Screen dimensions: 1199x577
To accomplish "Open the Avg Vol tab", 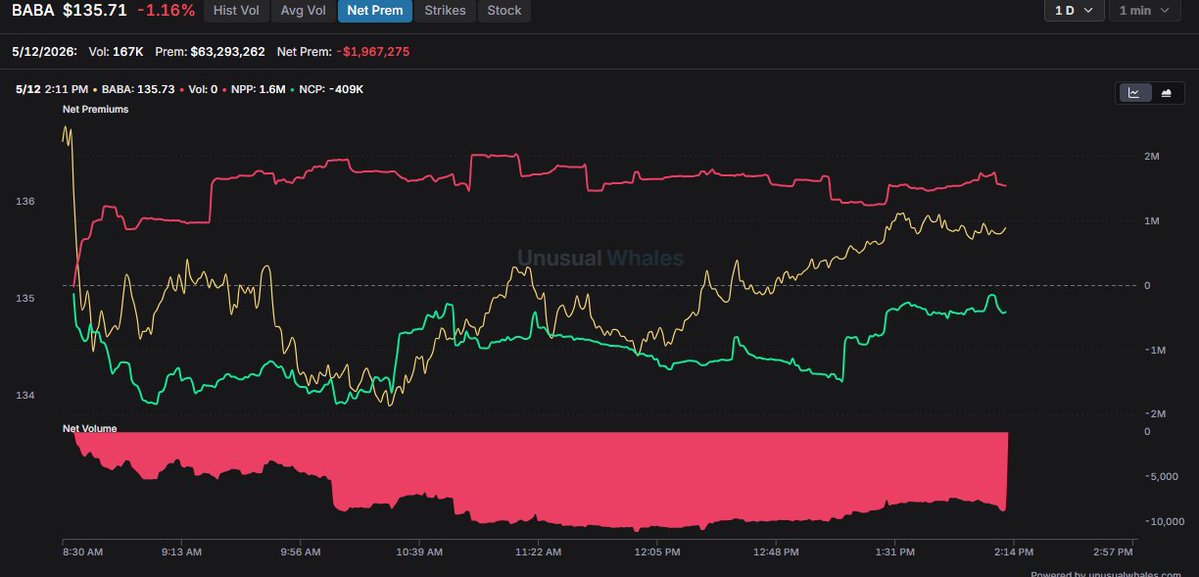I will (303, 11).
